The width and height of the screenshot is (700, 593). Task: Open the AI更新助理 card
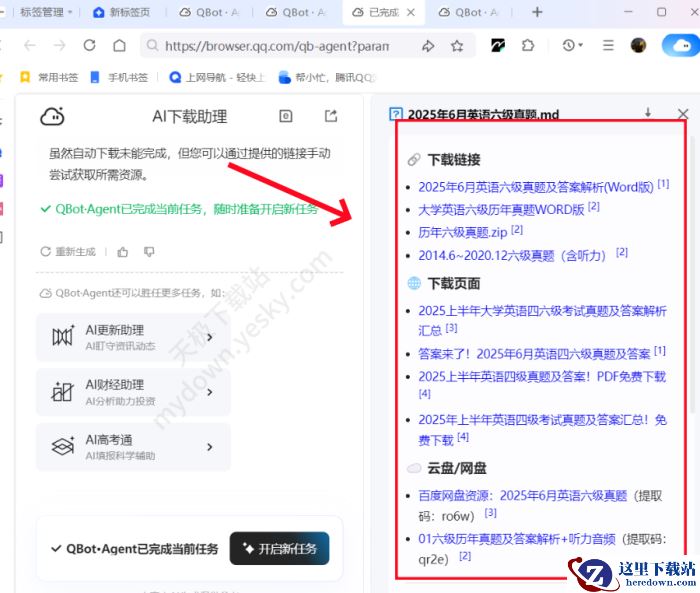(x=133, y=337)
